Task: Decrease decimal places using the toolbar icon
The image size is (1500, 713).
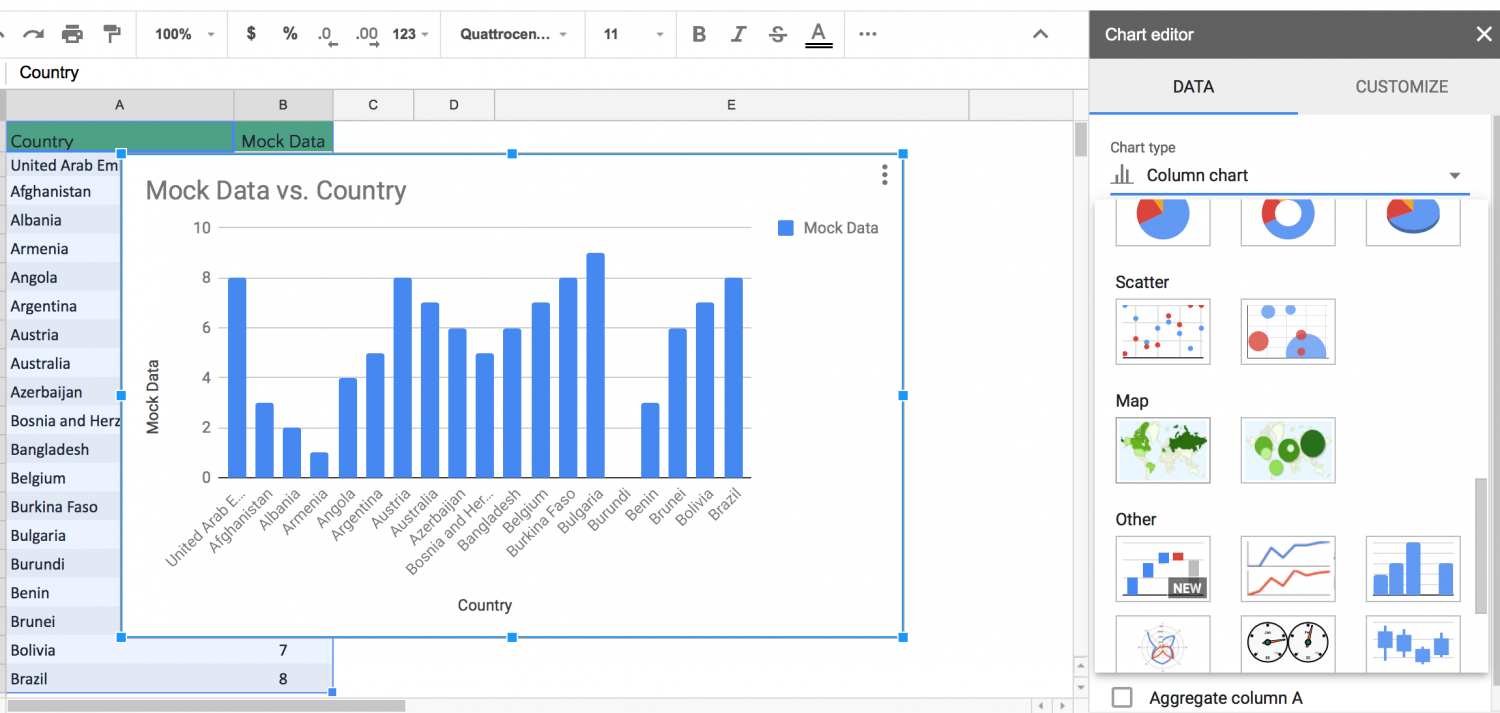Action: 326,33
